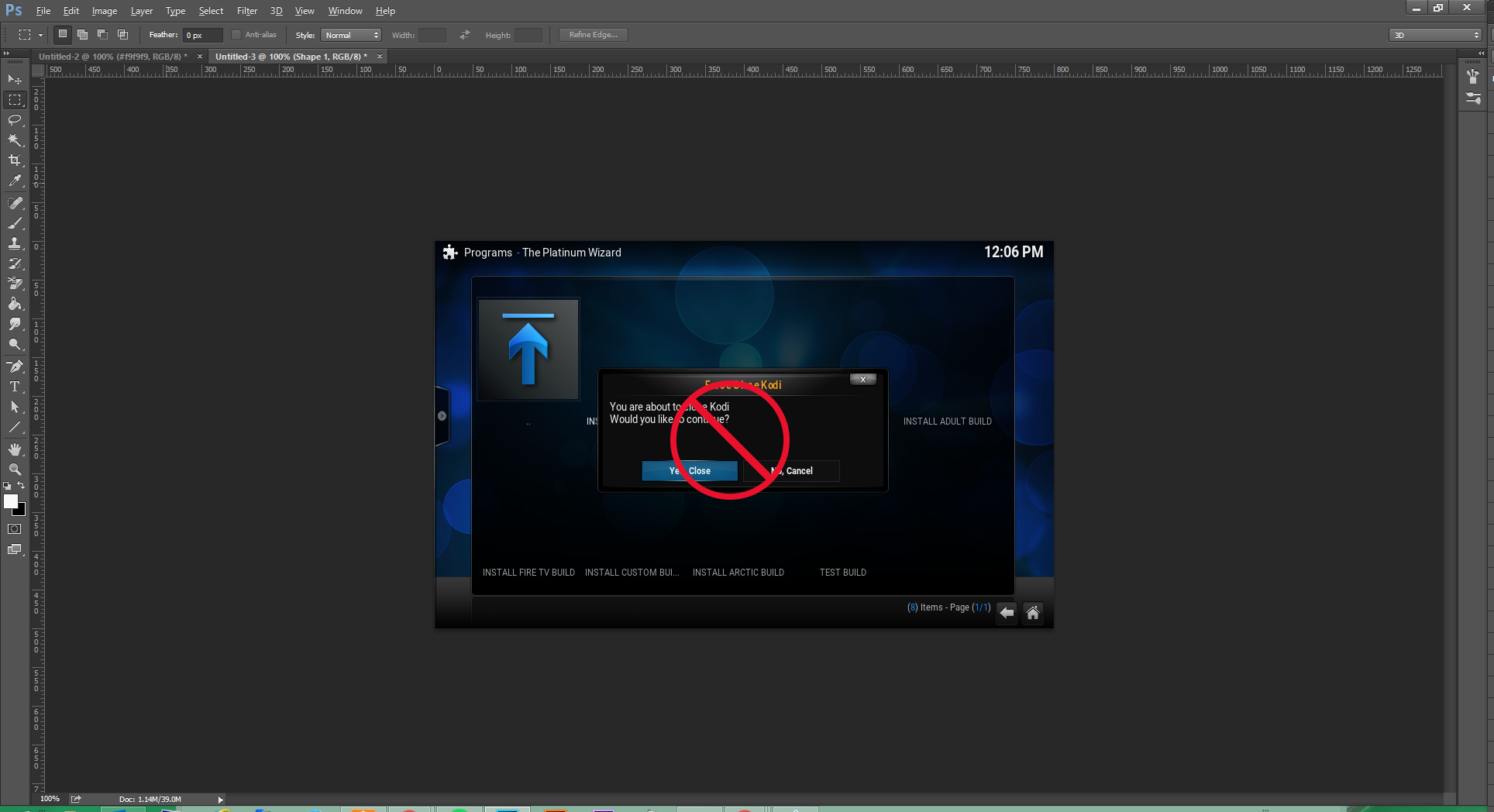Screen dimensions: 1494x812
Task: Open the Edit menu
Action: click(x=71, y=11)
